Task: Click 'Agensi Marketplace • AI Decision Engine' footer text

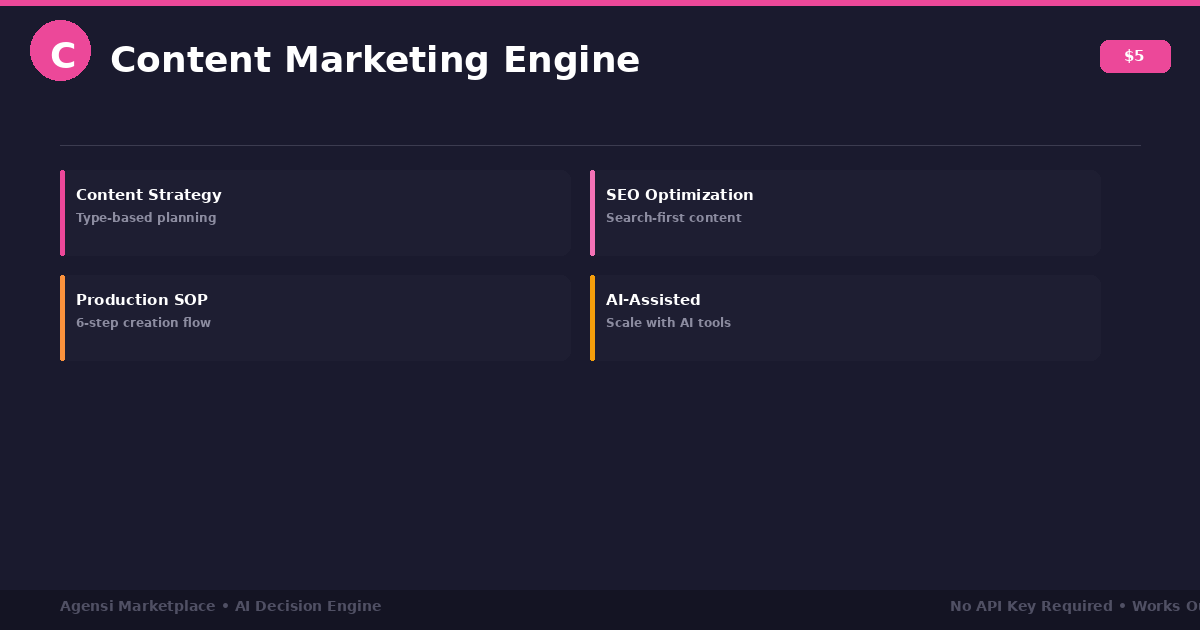Action: click(220, 606)
